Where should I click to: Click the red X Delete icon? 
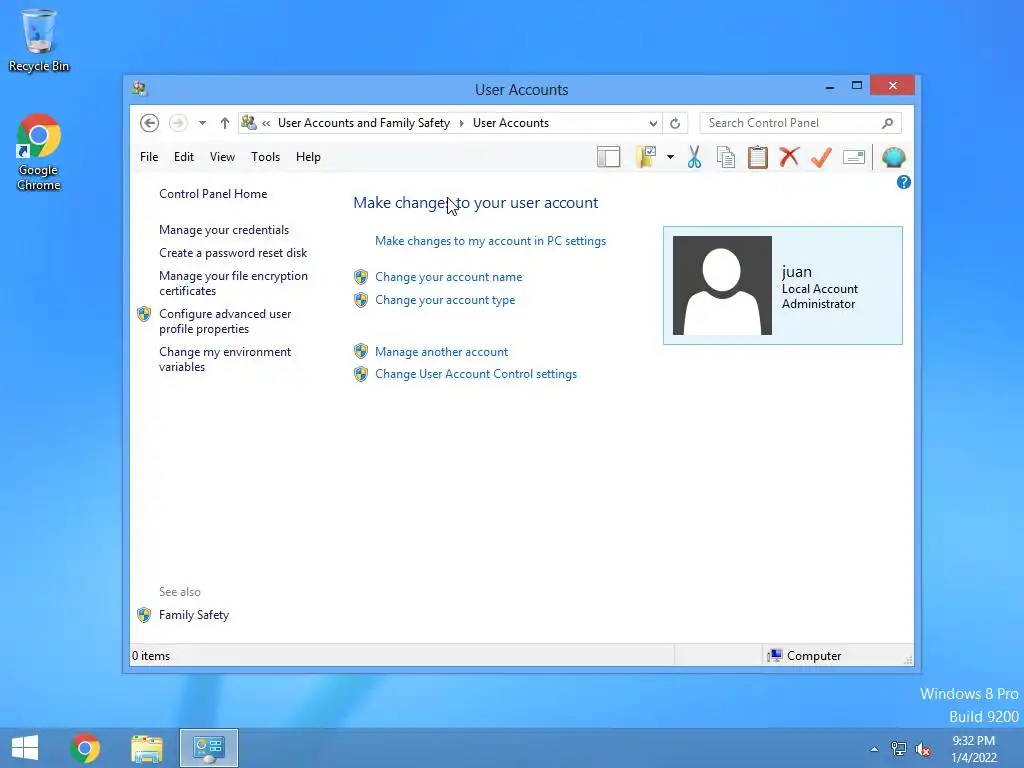pyautogui.click(x=790, y=157)
